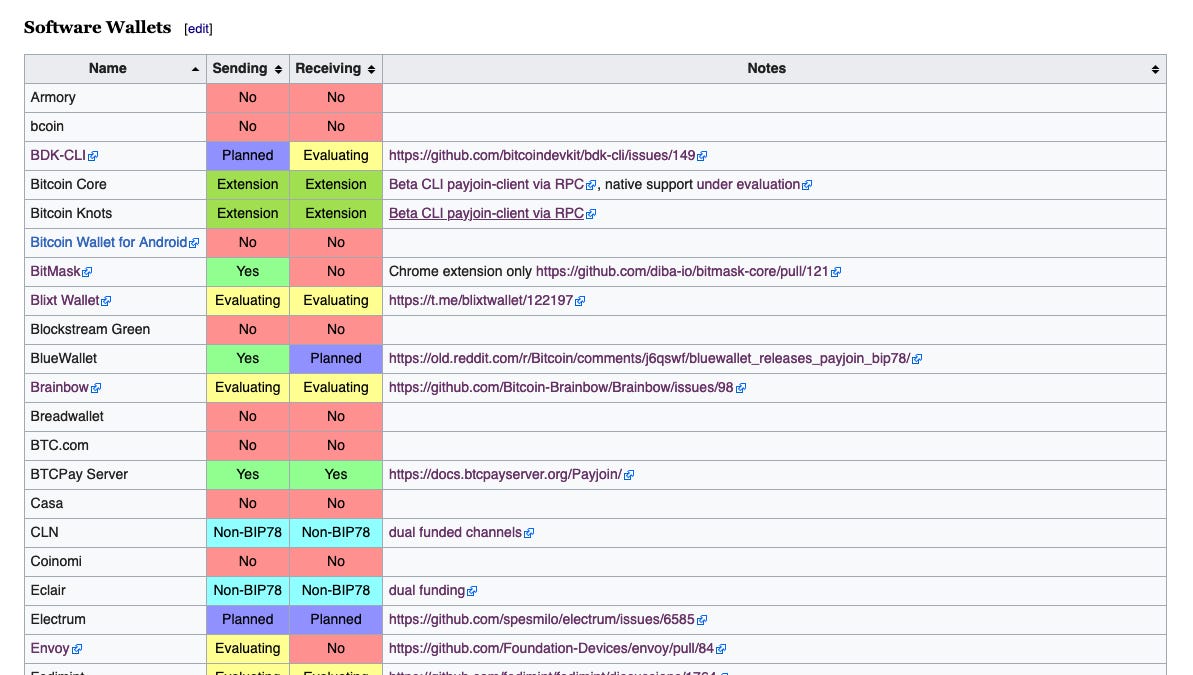Click external icon after Bitcoin Core's Beta CLI link
The width and height of the screenshot is (1193, 675).
point(591,185)
